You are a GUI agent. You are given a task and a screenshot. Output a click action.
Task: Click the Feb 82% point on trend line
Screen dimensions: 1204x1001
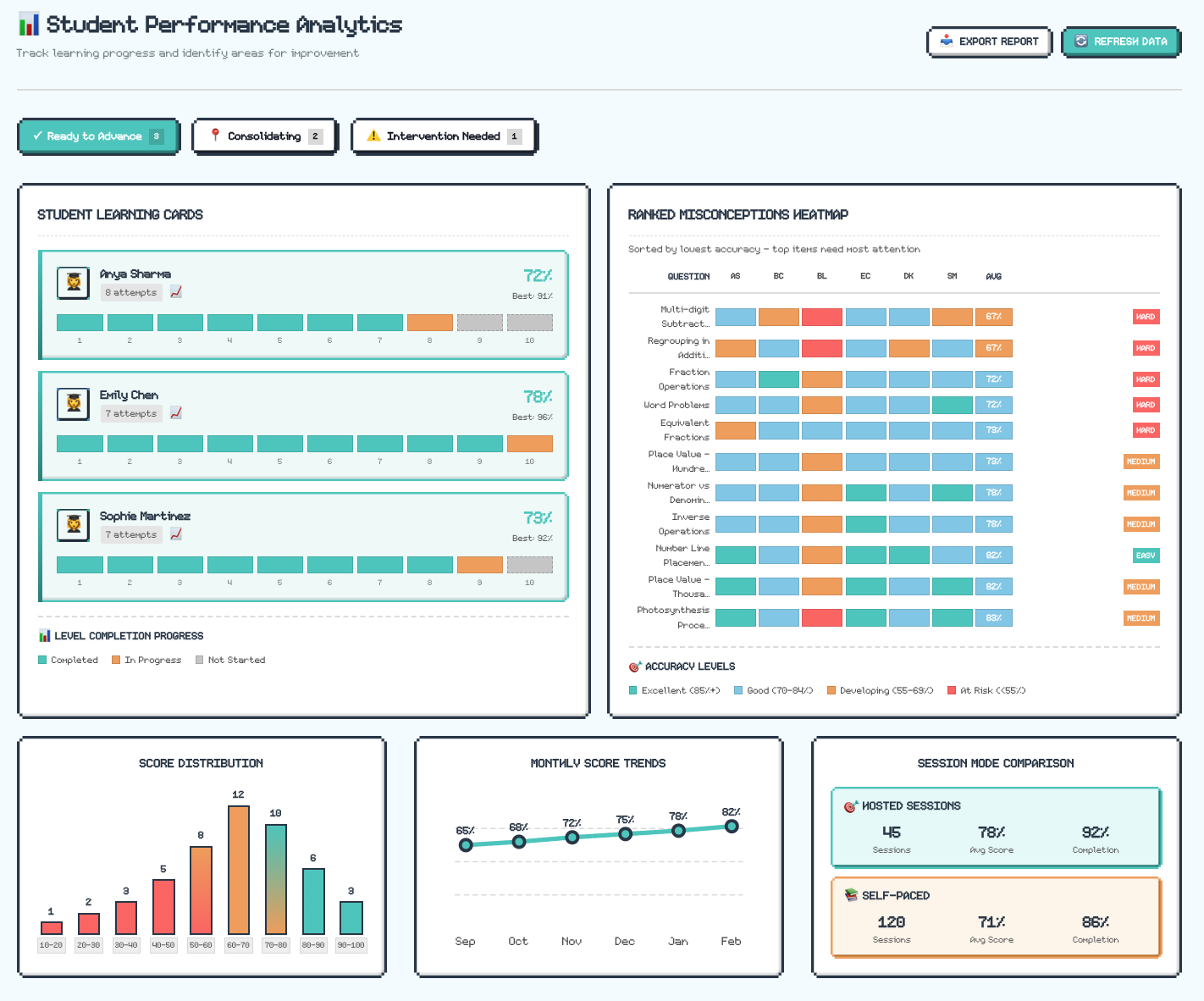pyautogui.click(x=732, y=827)
